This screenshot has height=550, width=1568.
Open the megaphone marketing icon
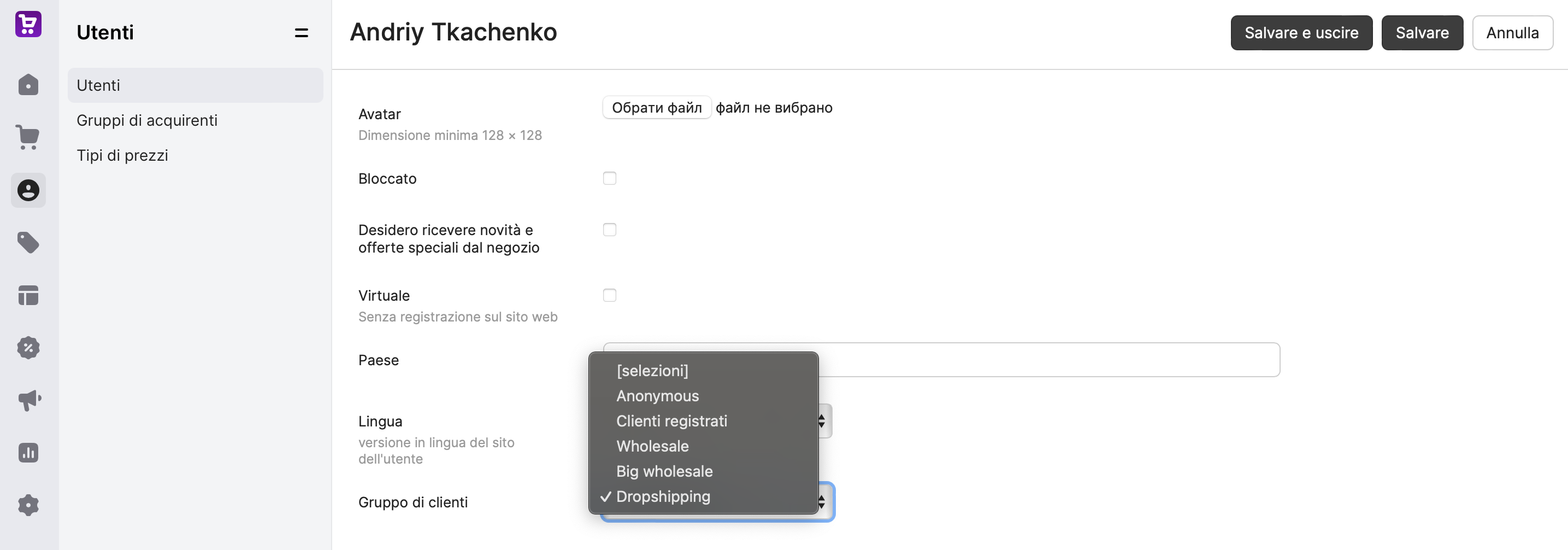(x=28, y=400)
